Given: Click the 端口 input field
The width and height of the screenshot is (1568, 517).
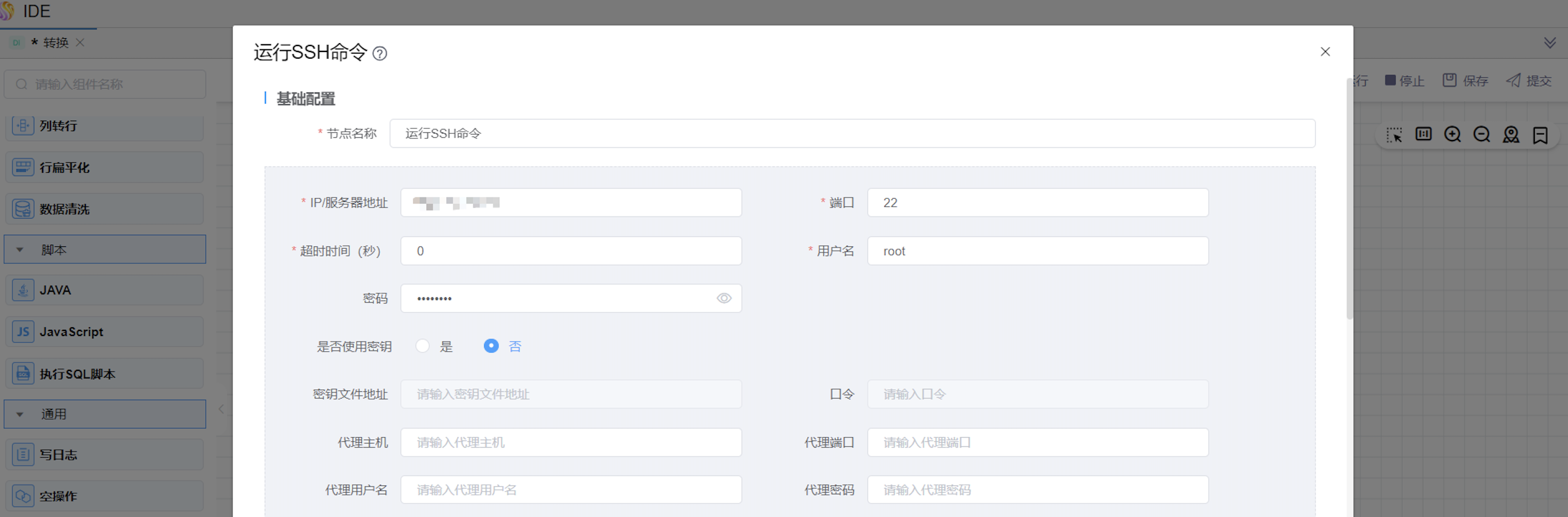Looking at the screenshot, I should click(1037, 203).
